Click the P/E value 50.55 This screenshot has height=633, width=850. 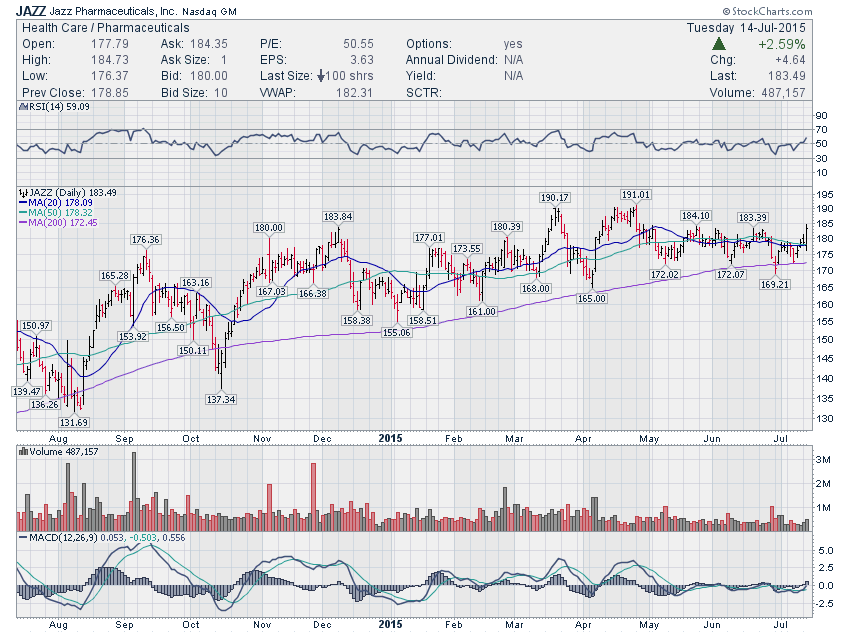[x=358, y=44]
